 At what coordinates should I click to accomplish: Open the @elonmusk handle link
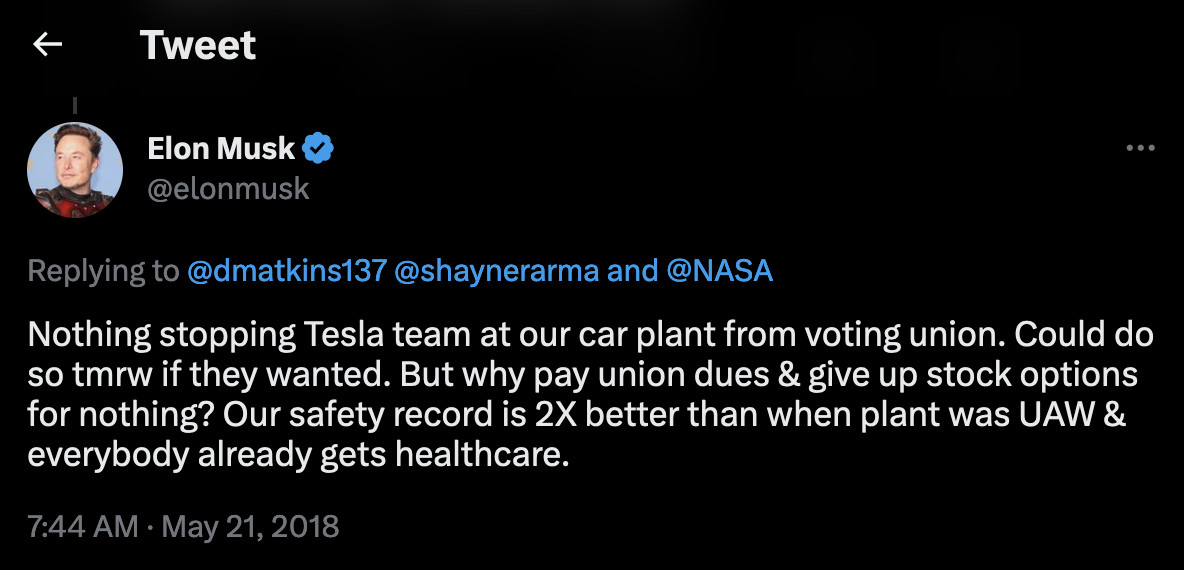point(228,188)
